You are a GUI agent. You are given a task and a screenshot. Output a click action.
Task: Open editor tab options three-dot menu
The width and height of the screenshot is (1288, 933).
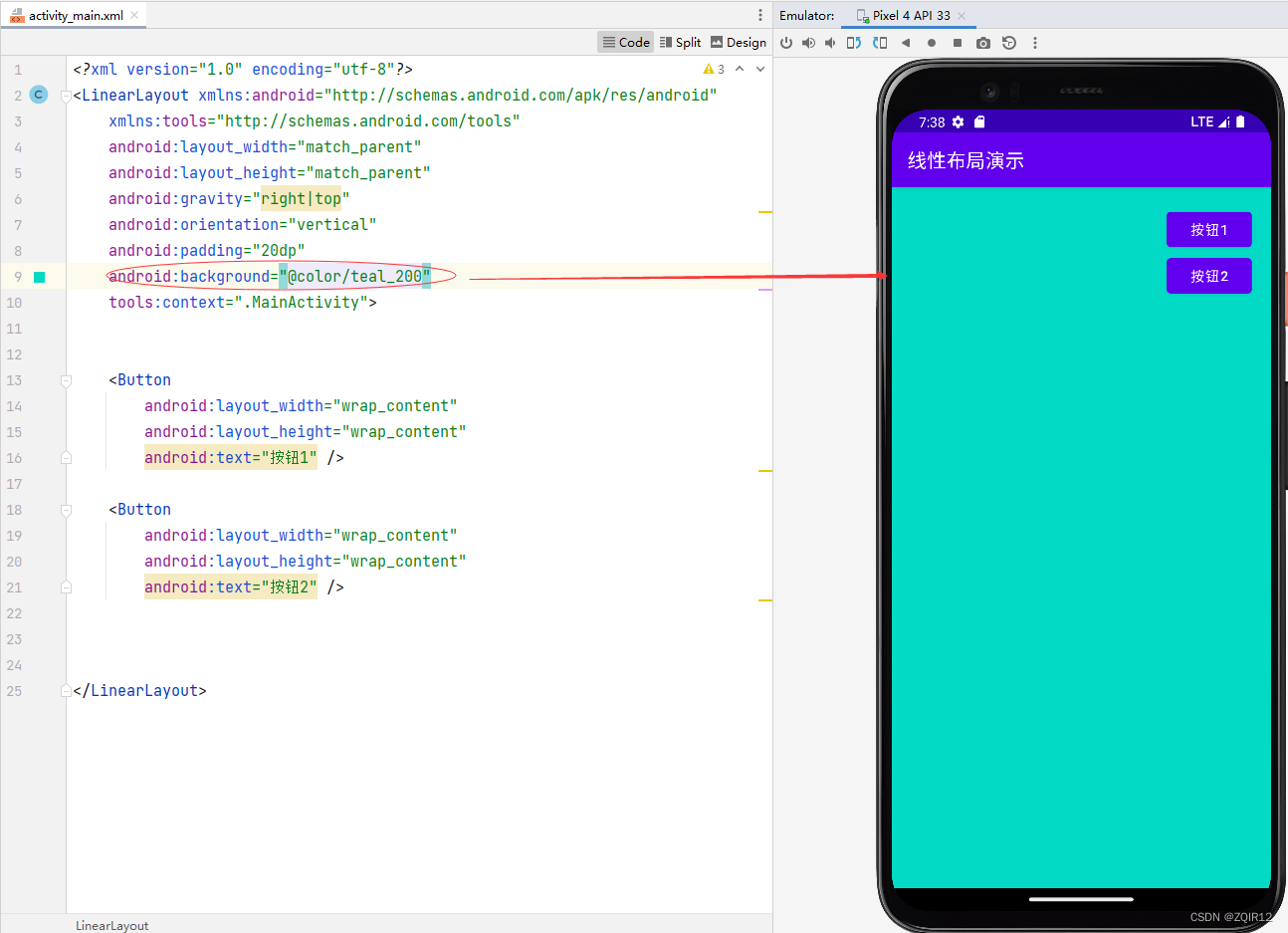click(x=760, y=15)
